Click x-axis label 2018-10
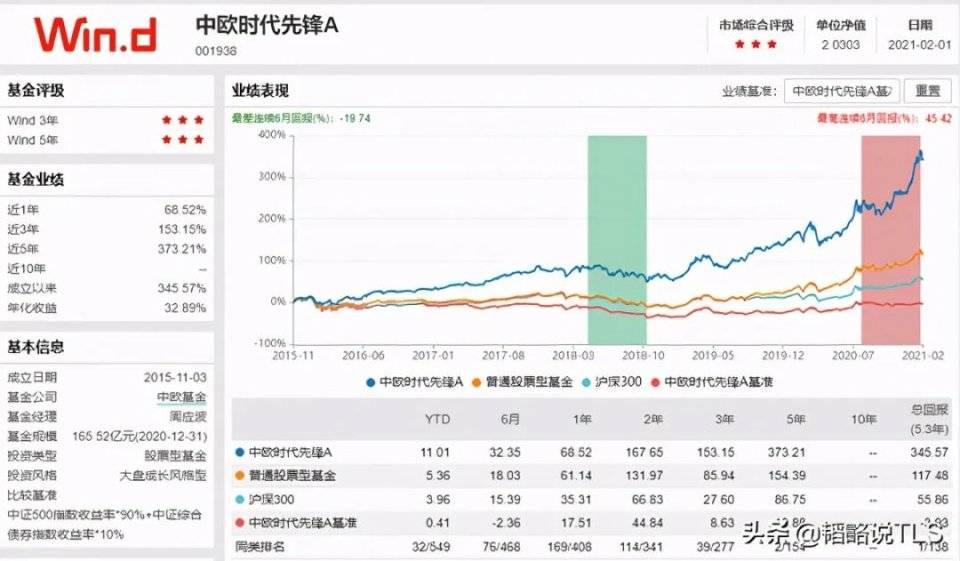 point(643,355)
